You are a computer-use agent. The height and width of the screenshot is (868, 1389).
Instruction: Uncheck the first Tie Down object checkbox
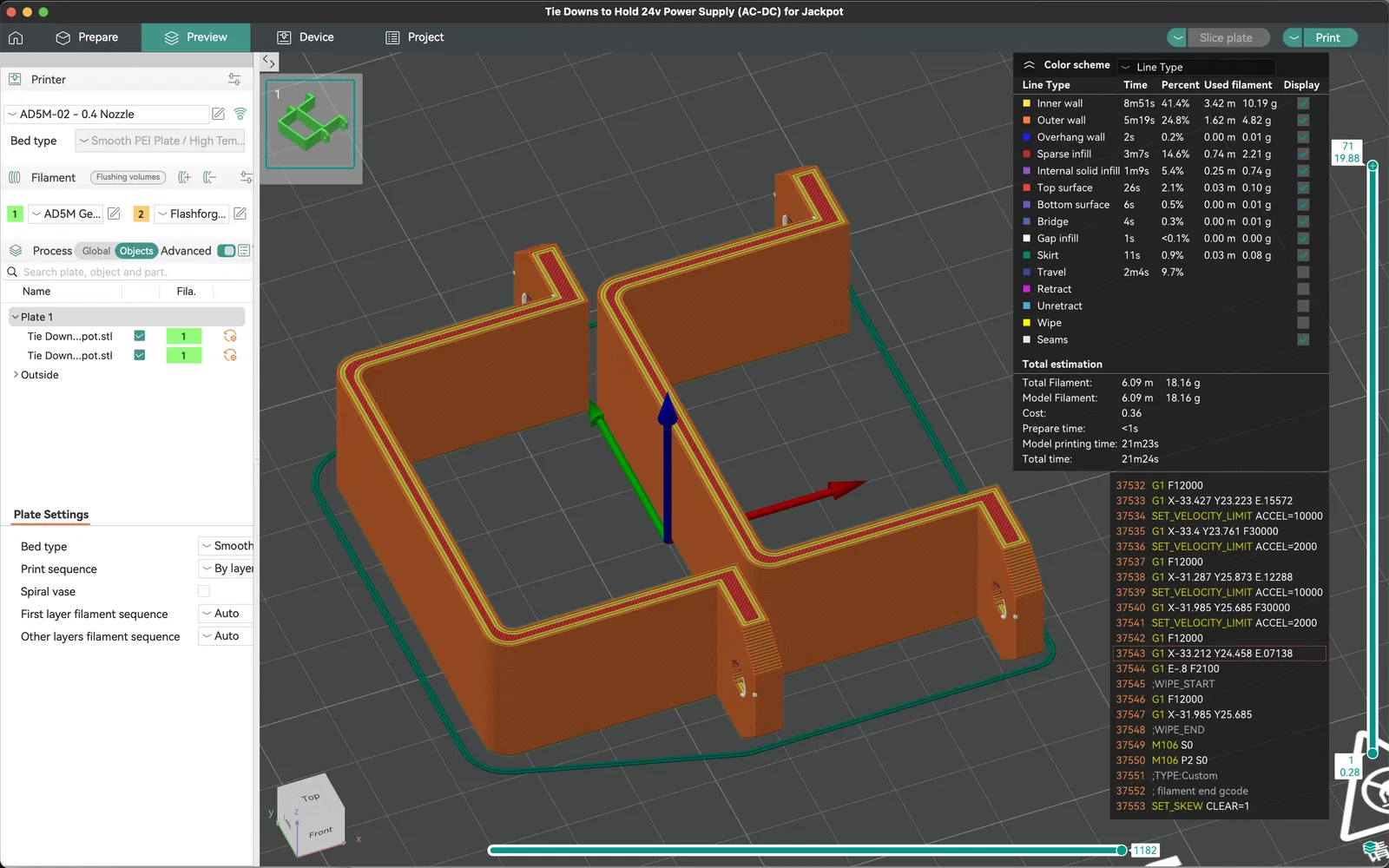tap(140, 336)
